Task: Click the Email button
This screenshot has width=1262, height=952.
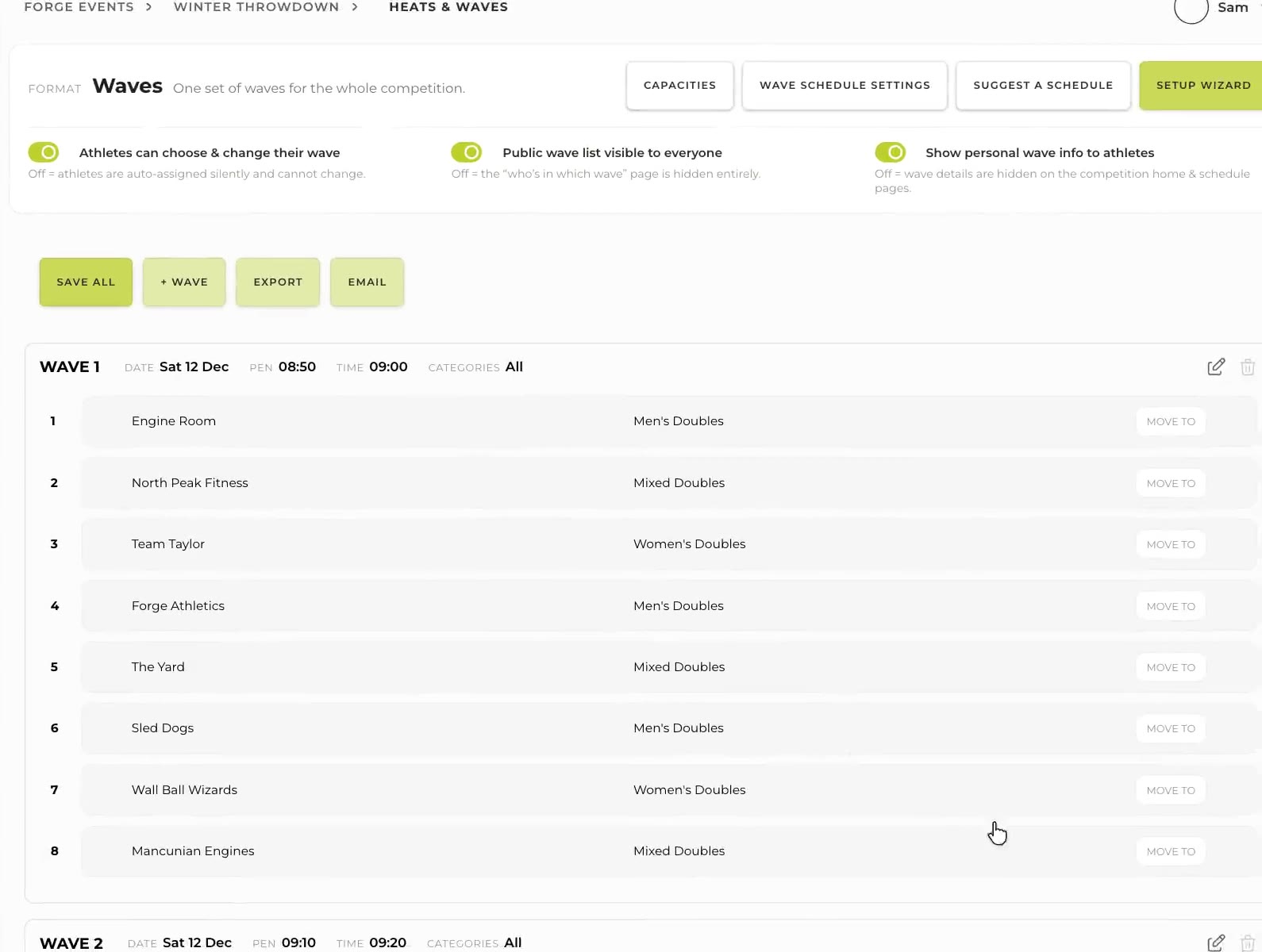Action: 367,282
